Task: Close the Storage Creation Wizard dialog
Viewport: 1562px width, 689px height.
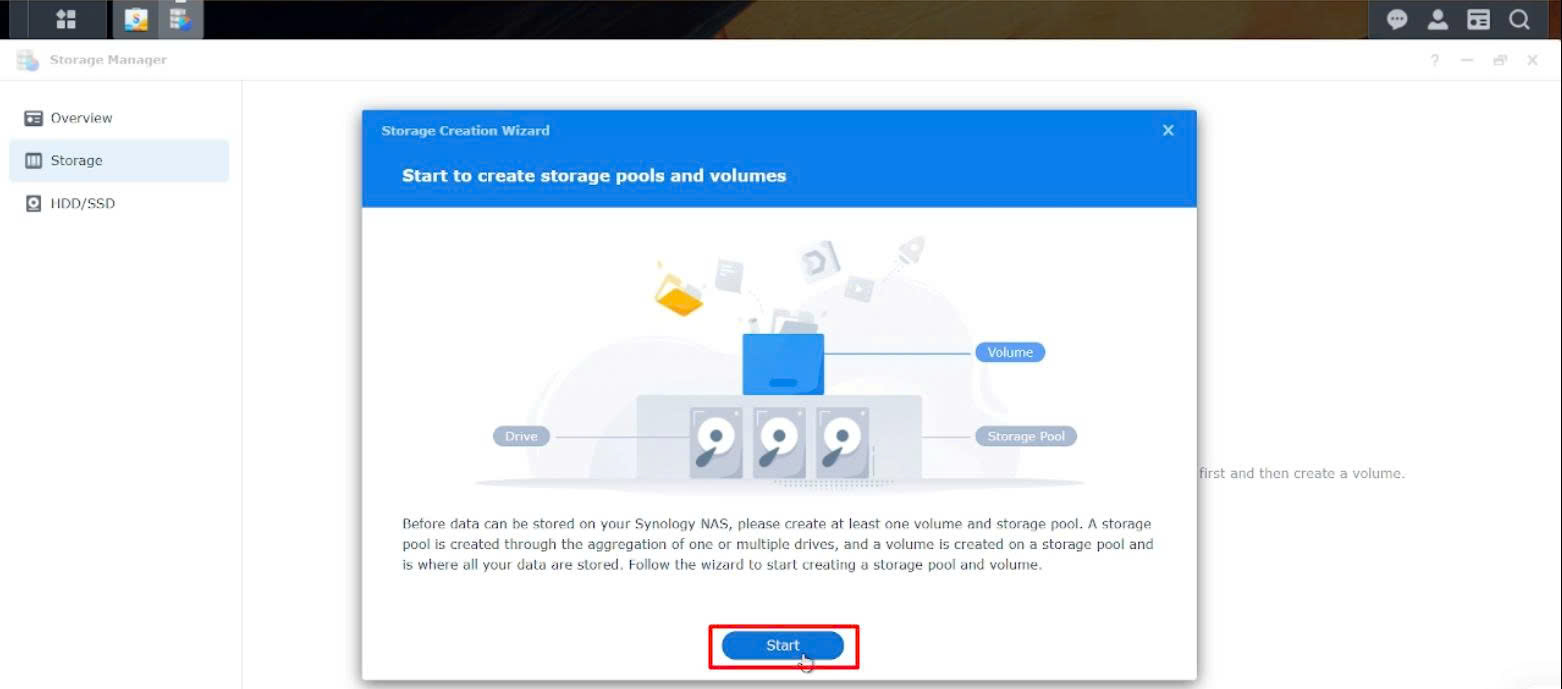Action: coord(1167,130)
